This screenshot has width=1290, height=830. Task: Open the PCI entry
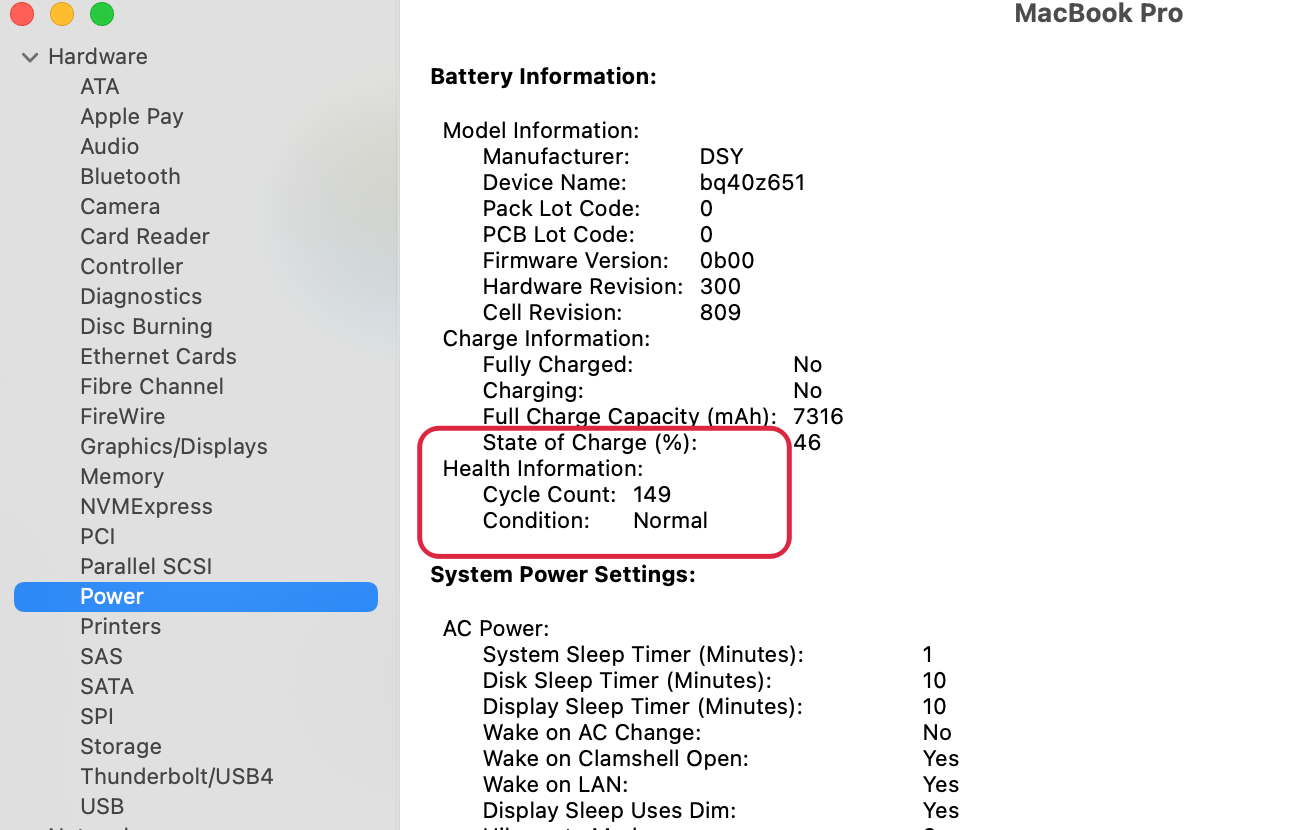tap(98, 536)
